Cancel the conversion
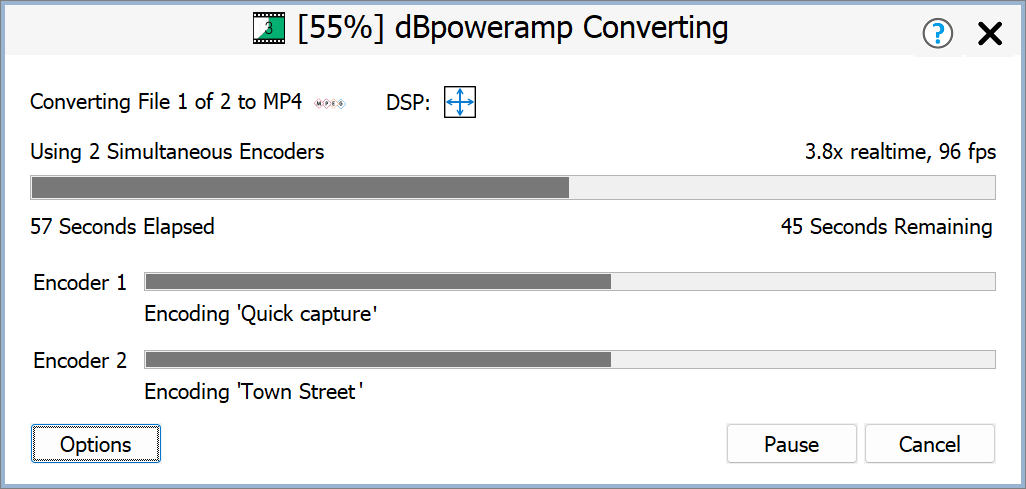Image resolution: width=1026 pixels, height=489 pixels. pyautogui.click(x=929, y=444)
